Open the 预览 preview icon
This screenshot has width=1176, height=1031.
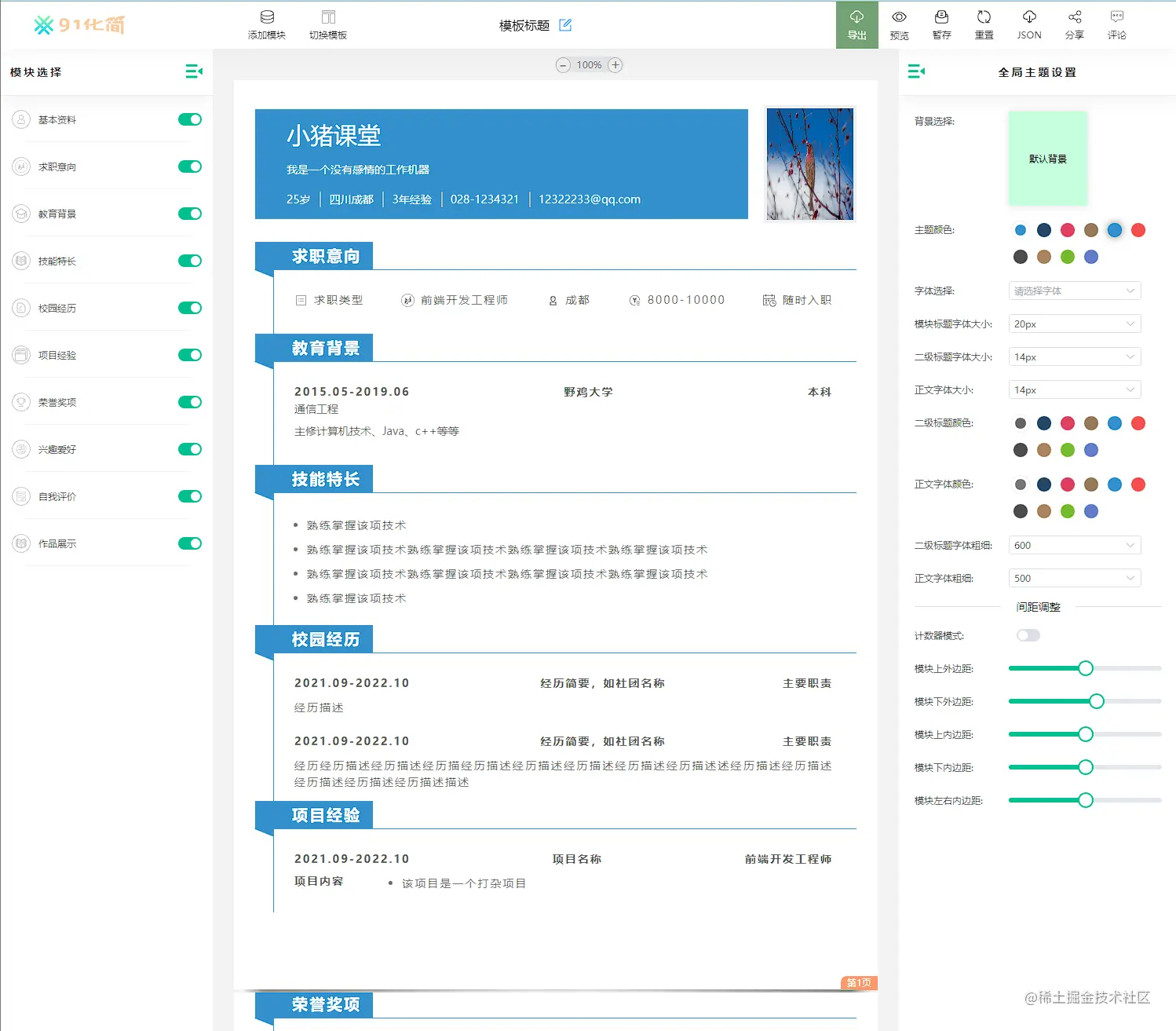point(899,24)
